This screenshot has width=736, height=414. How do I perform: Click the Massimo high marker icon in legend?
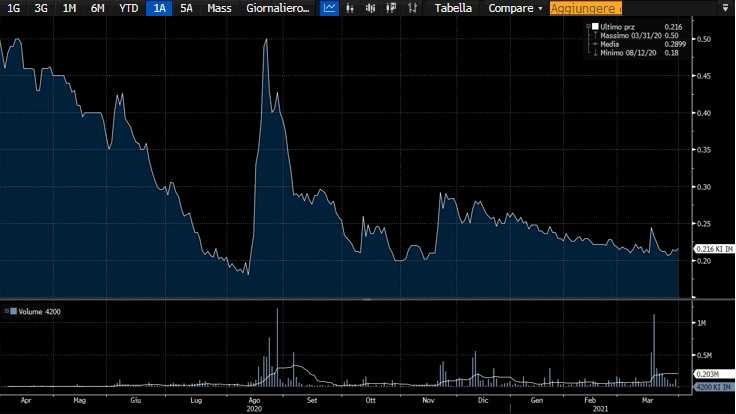pyautogui.click(x=595, y=35)
